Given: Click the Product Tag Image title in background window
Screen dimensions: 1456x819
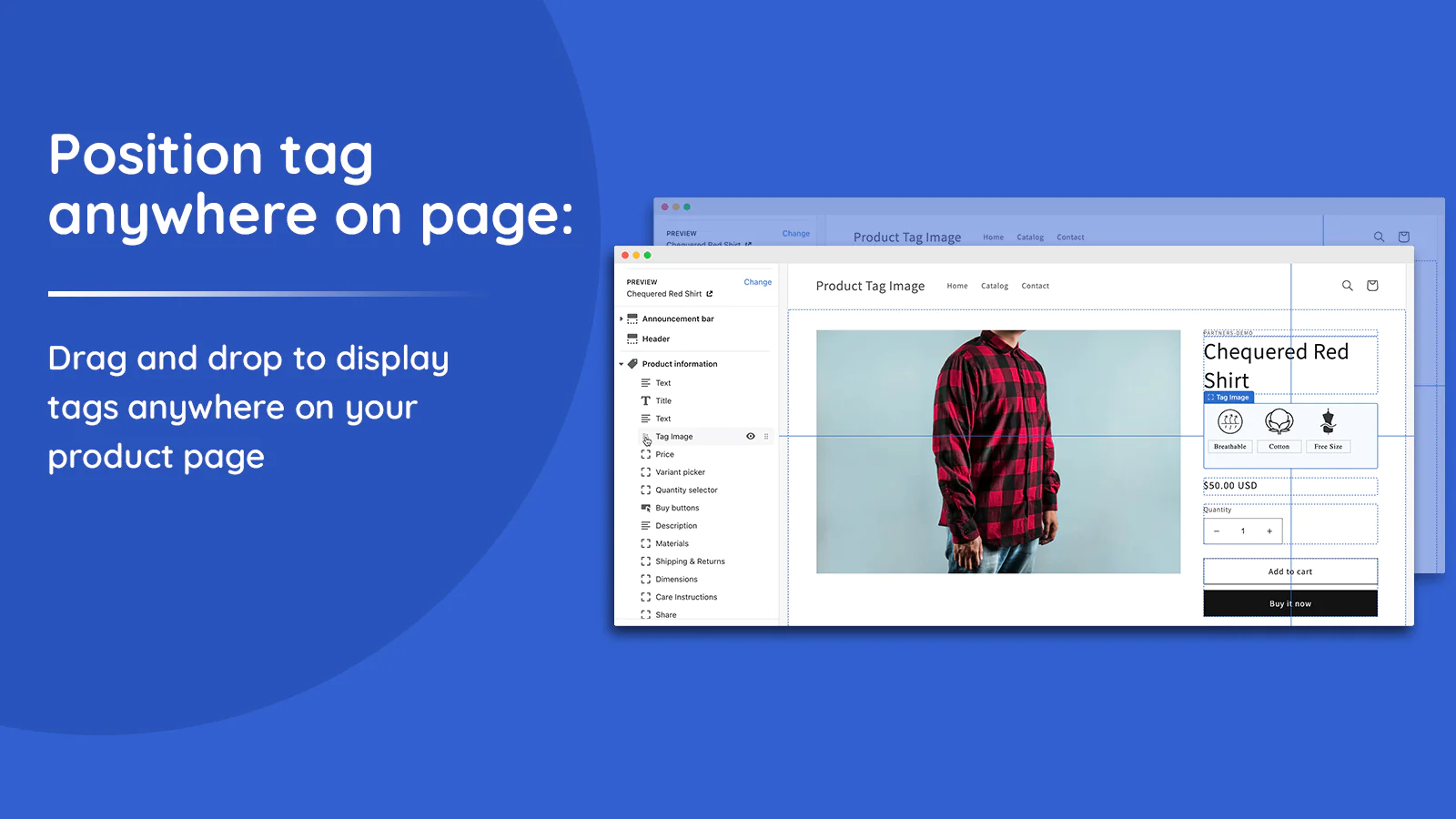Looking at the screenshot, I should (x=907, y=238).
